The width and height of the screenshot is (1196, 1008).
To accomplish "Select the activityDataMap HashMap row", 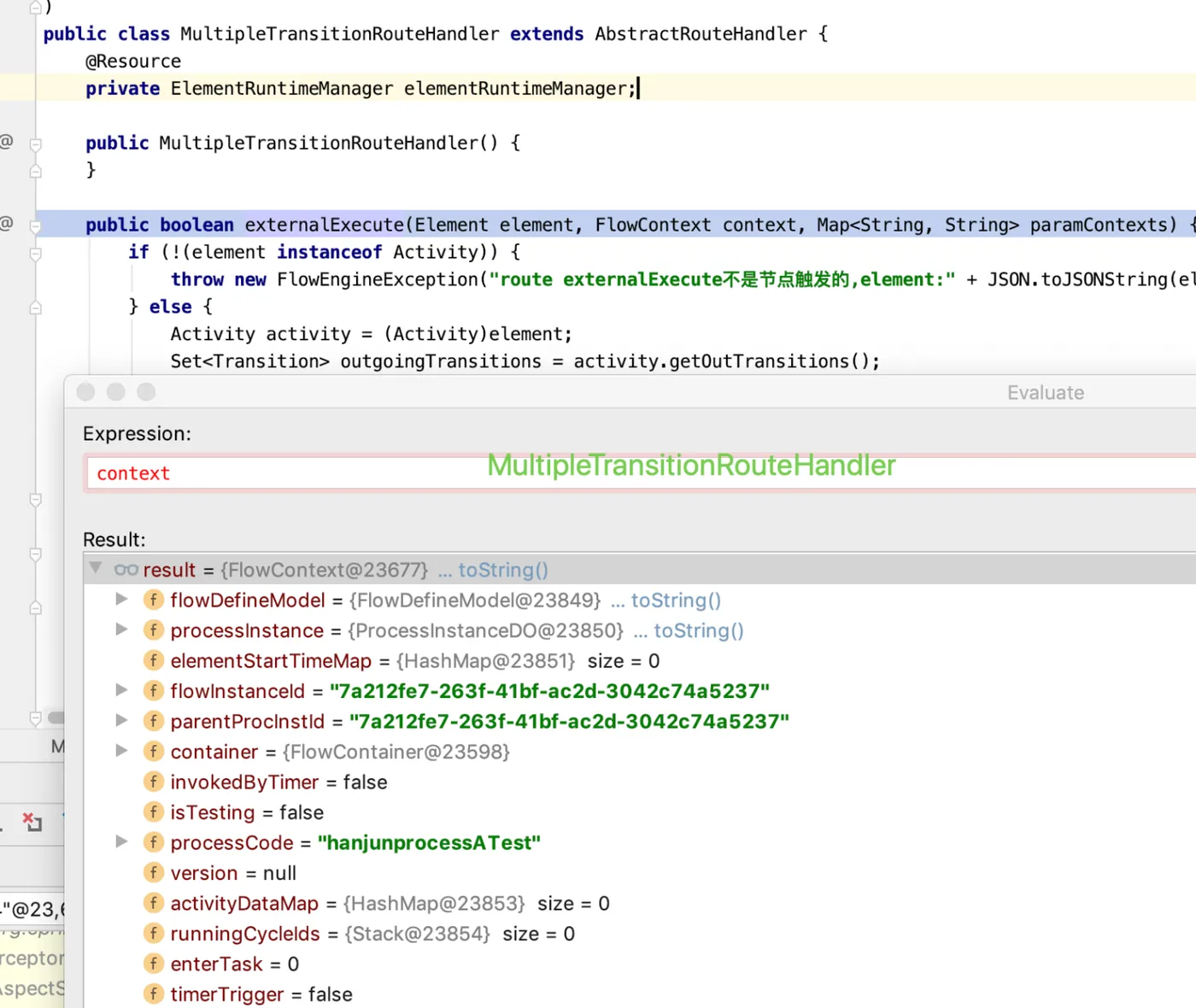I will pyautogui.click(x=640, y=903).
